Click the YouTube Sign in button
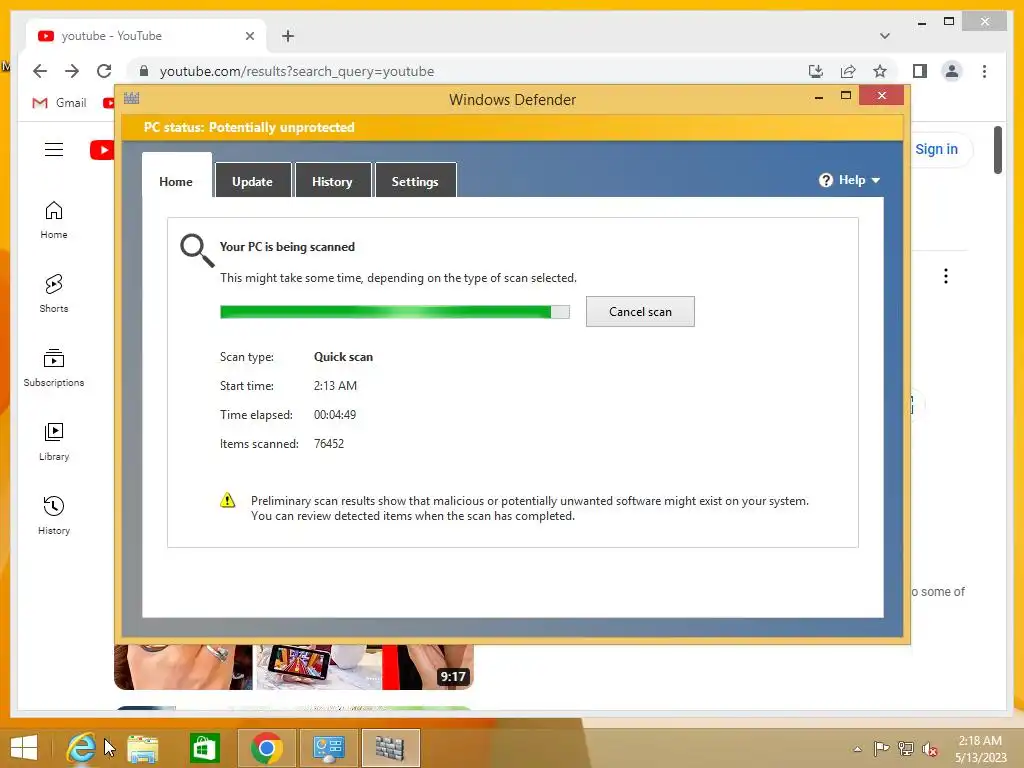This screenshot has height=768, width=1024. (936, 149)
